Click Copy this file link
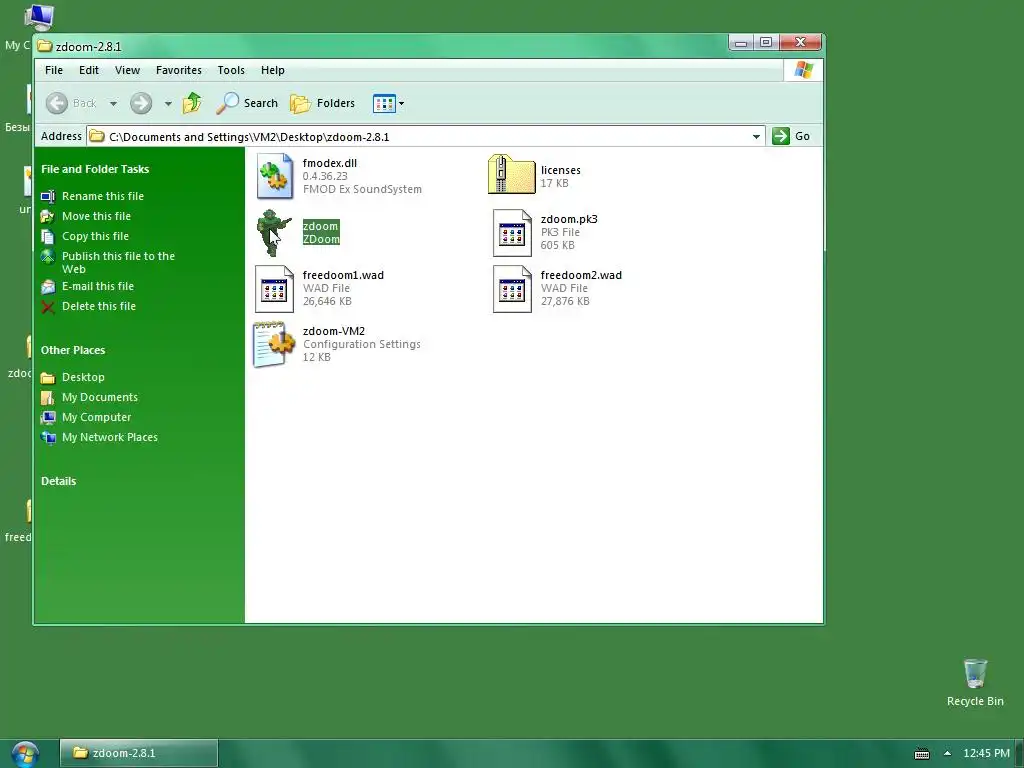1024x768 pixels. 95,236
